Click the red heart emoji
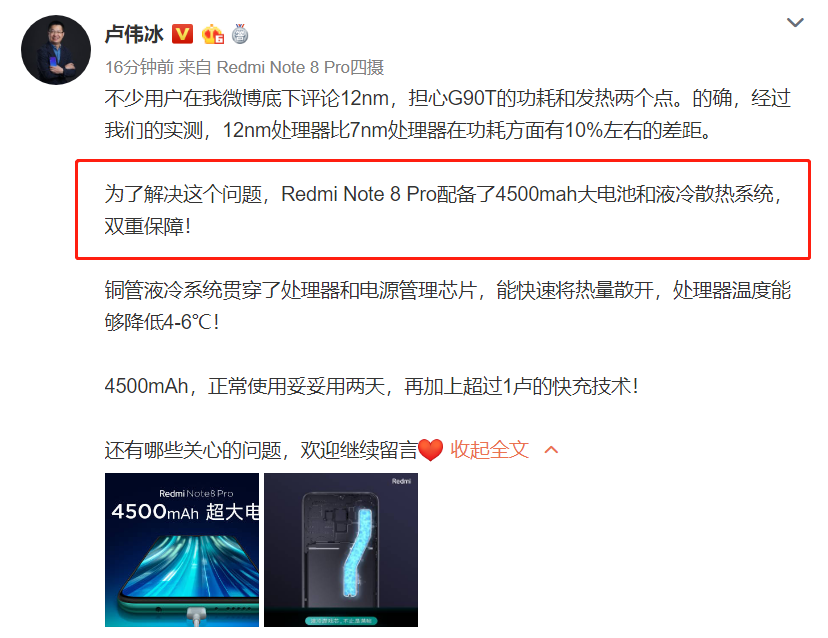The height and width of the screenshot is (638, 828). (x=430, y=450)
